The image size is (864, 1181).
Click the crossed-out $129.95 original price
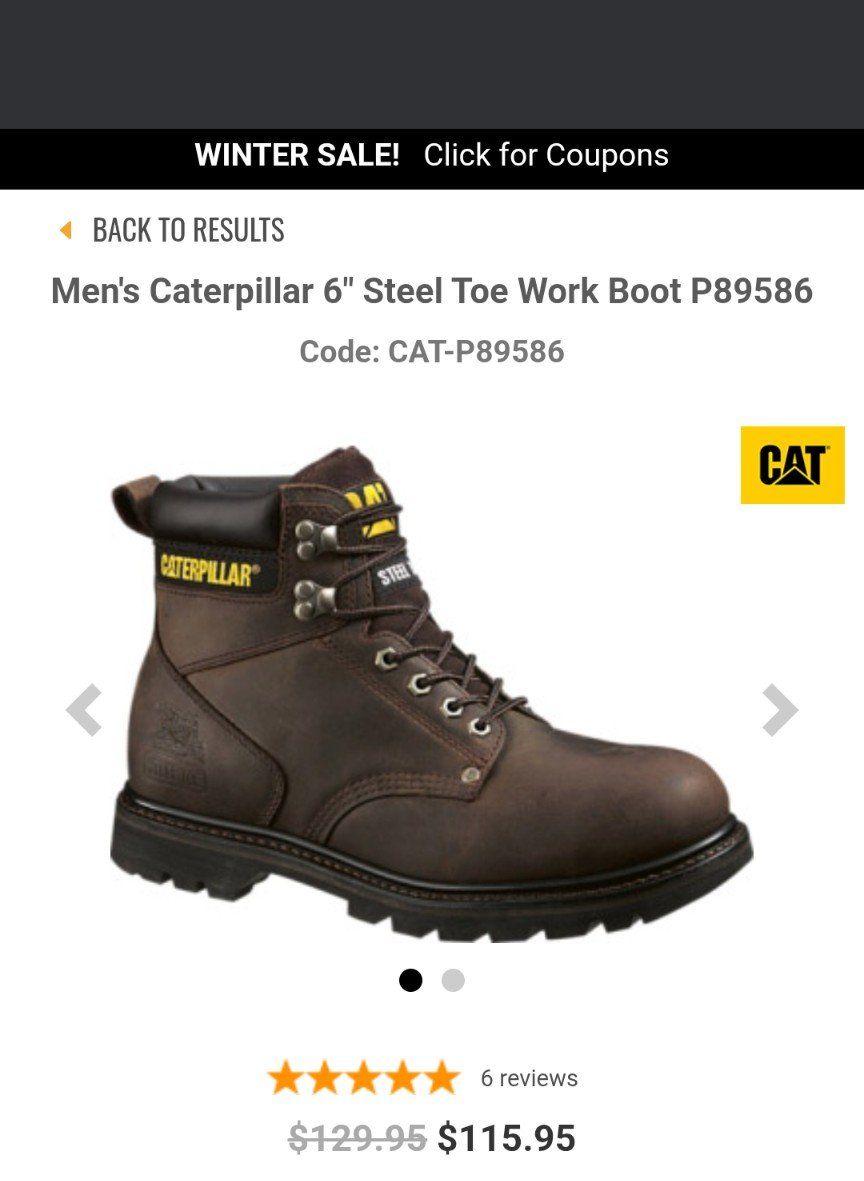coord(357,1137)
